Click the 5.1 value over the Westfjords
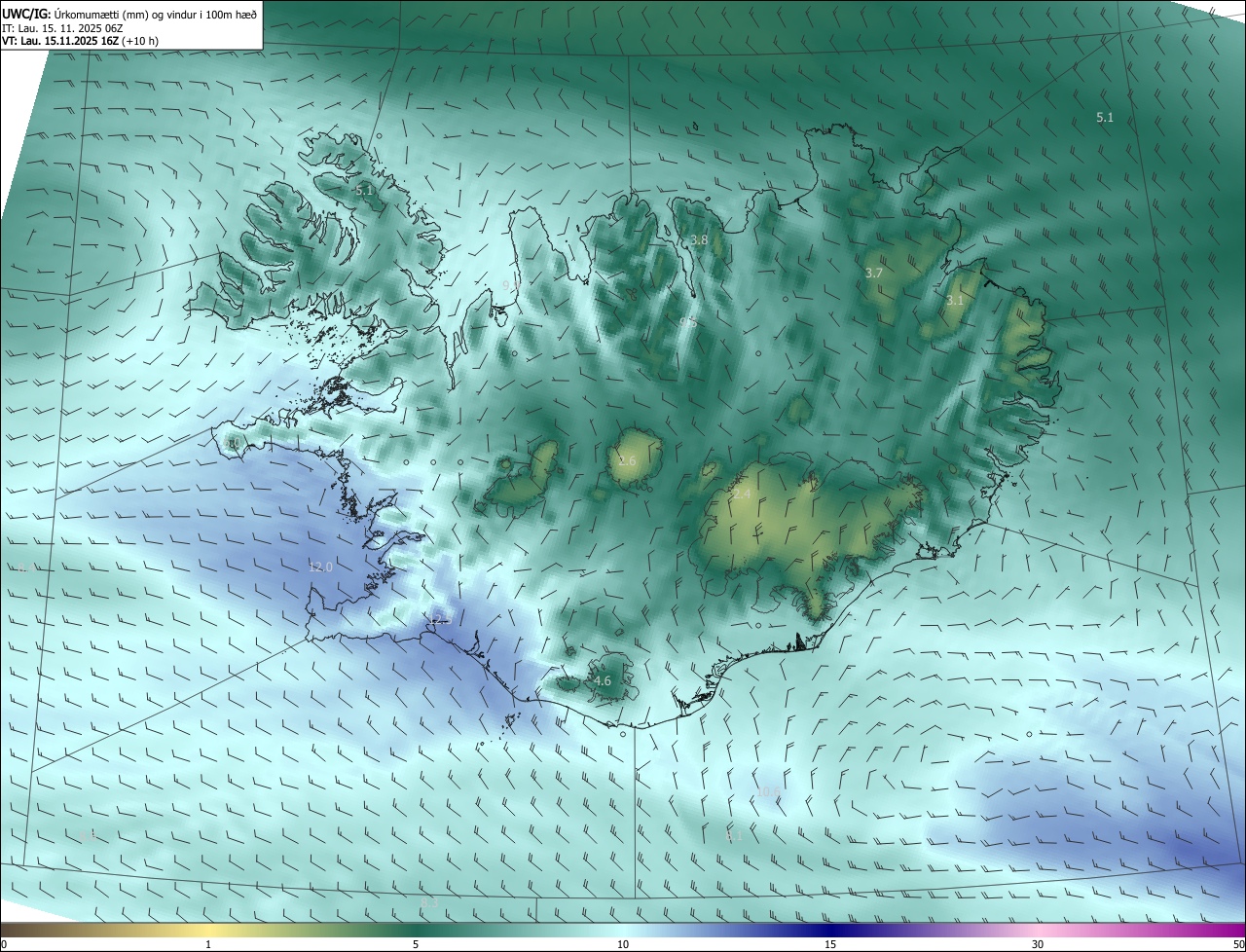 coord(364,191)
